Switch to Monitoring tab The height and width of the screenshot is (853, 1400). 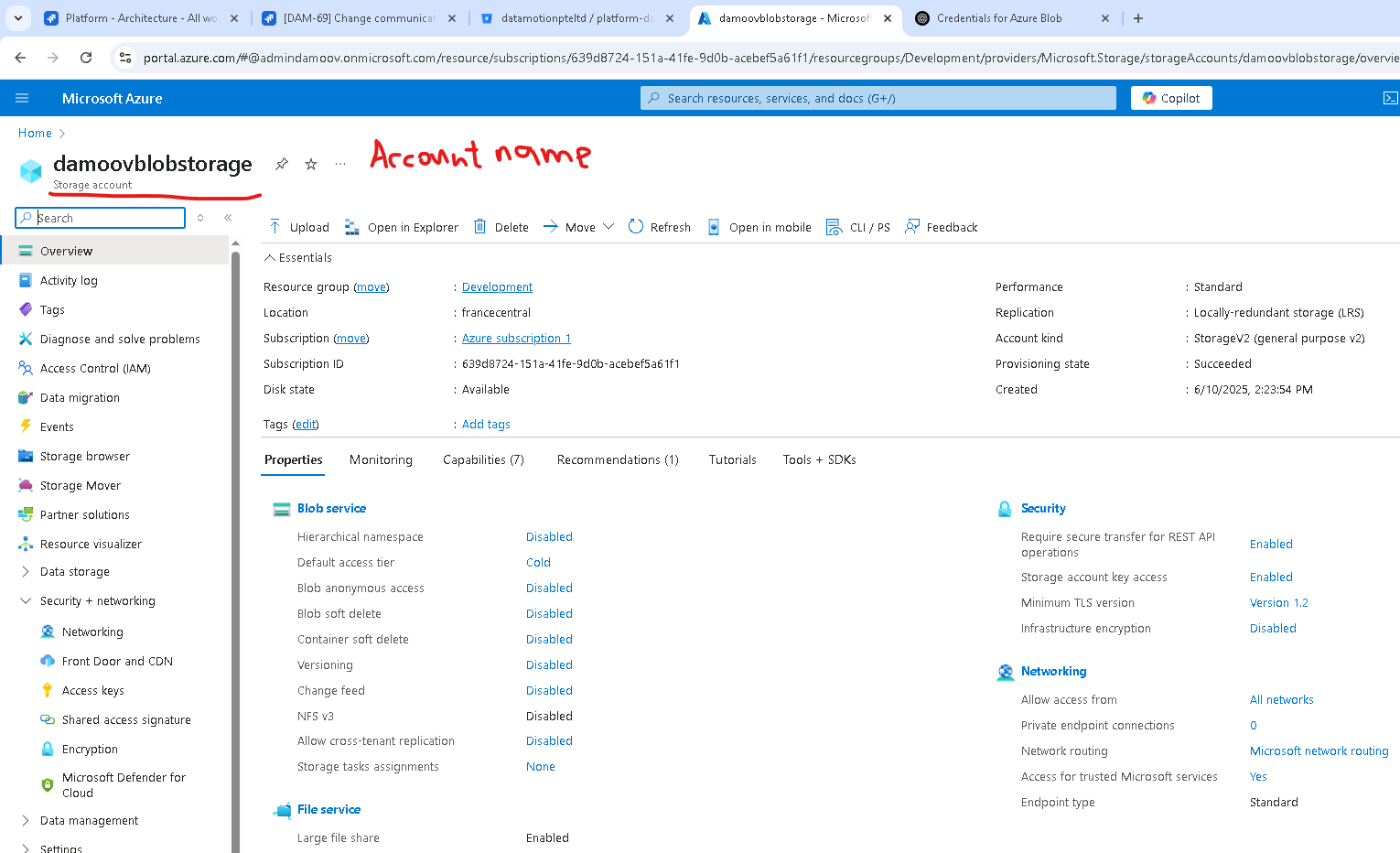tap(381, 459)
